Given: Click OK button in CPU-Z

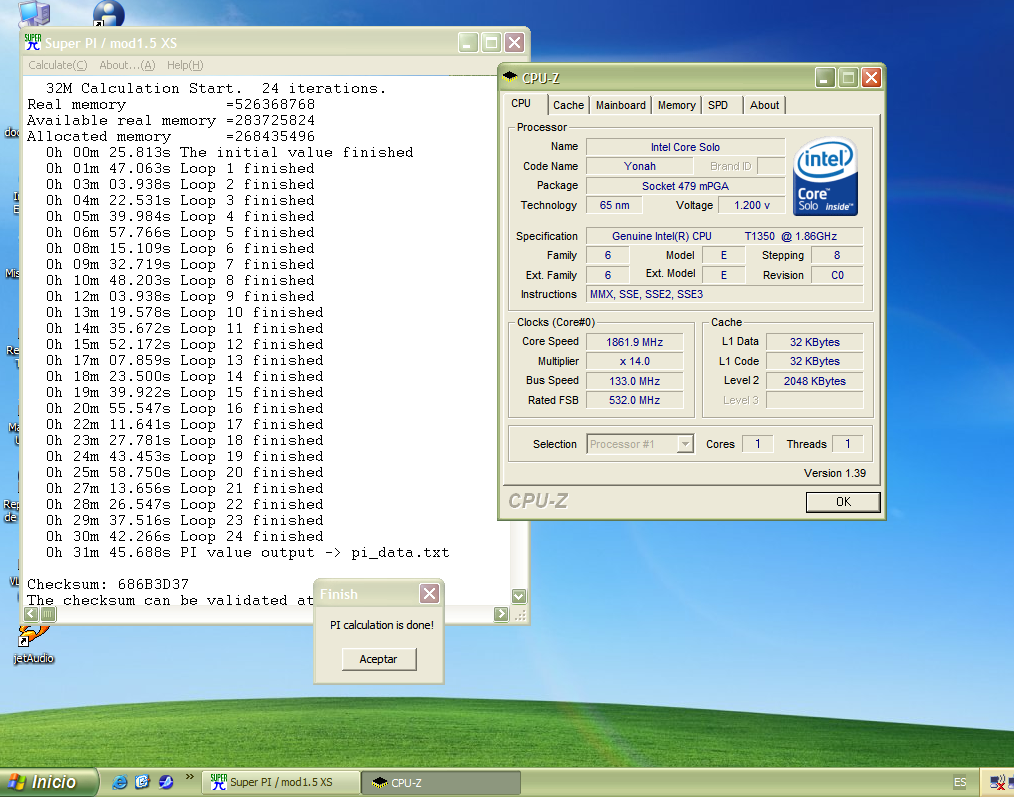Looking at the screenshot, I should 843,502.
